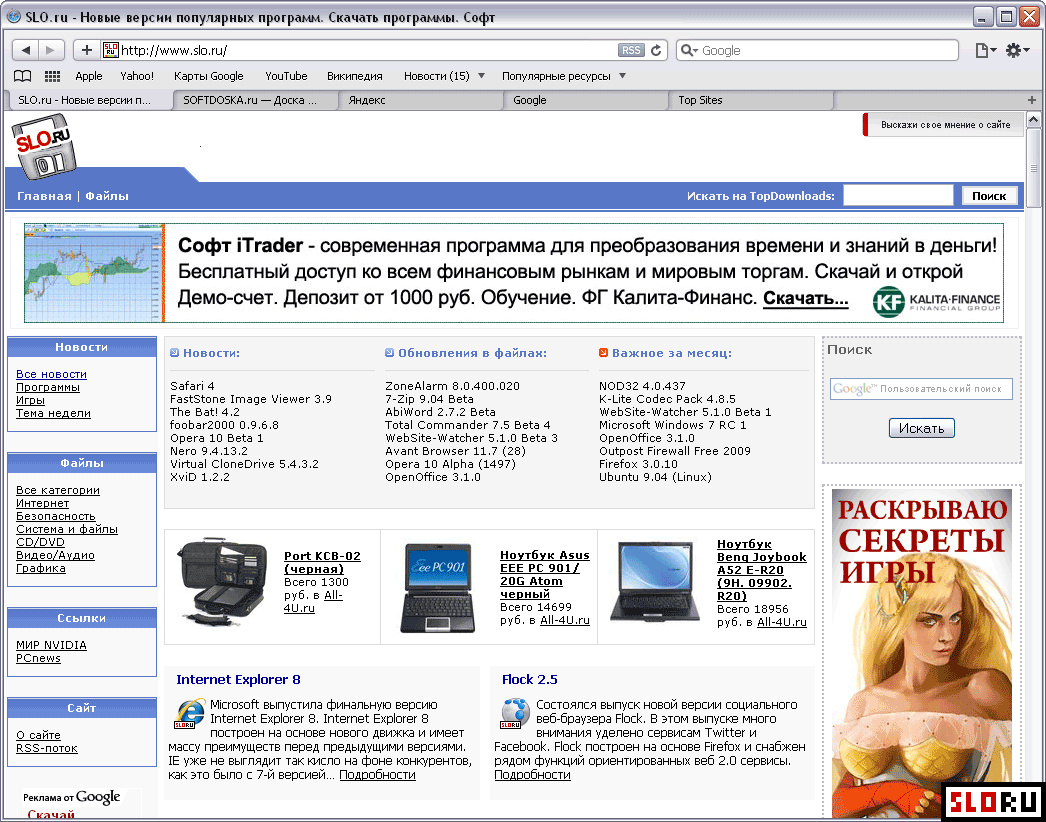
Task: Open the Google search engine dropdown magnifier
Action: 689,51
